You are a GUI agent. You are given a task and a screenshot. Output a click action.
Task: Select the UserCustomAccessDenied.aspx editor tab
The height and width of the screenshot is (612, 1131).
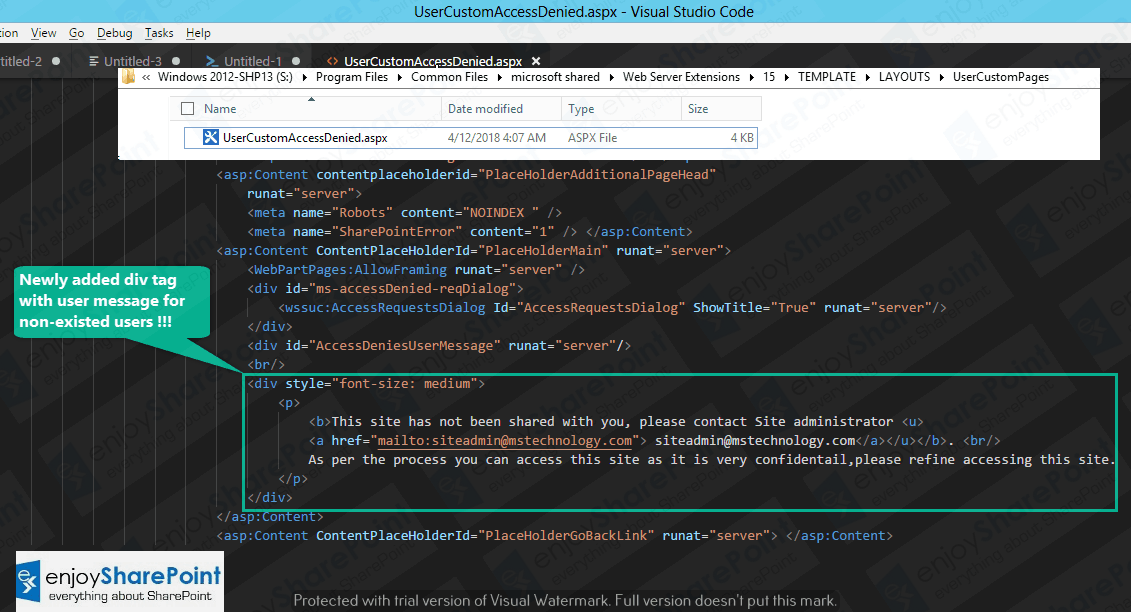coord(433,61)
